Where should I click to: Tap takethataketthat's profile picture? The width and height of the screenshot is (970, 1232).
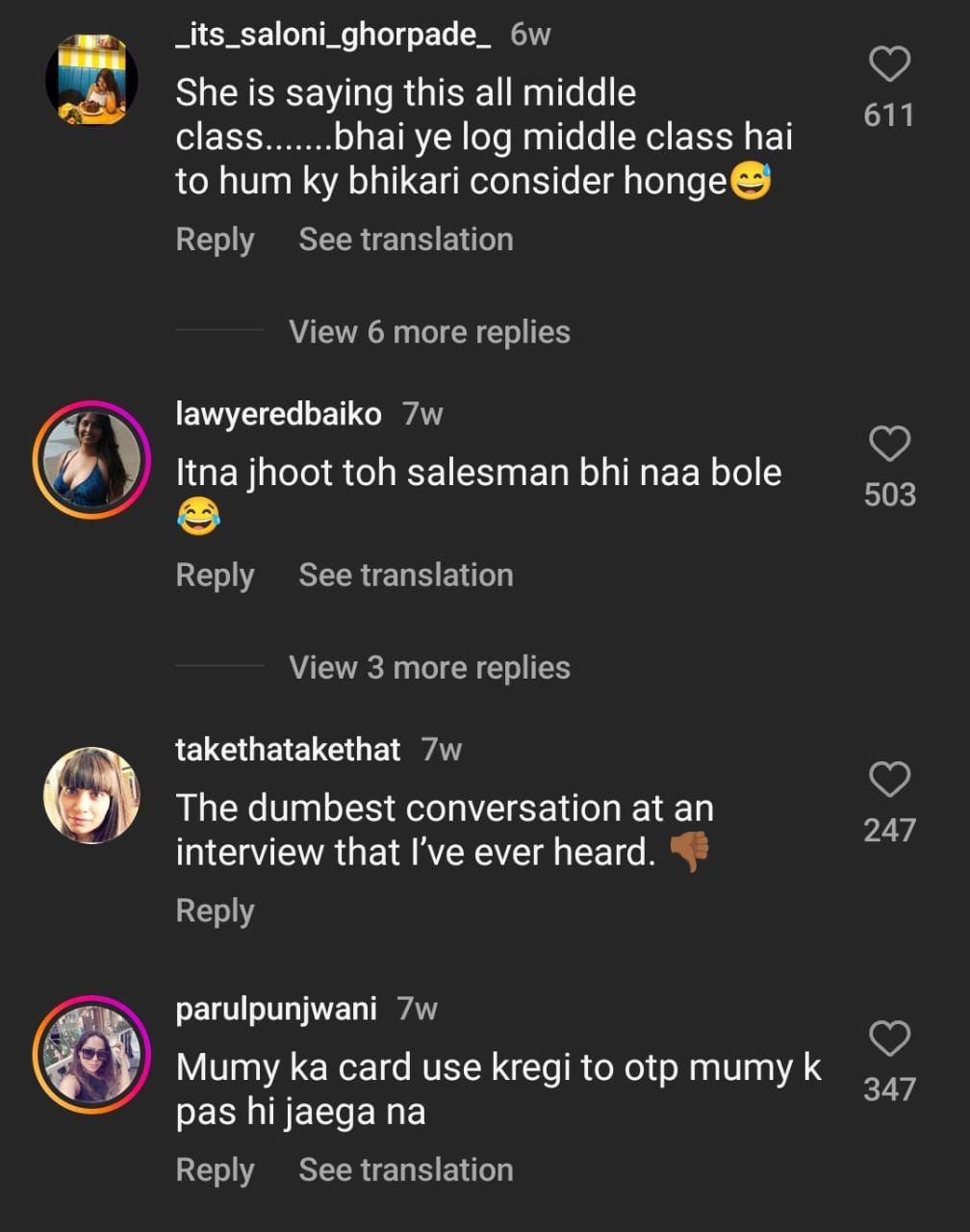pos(91,795)
